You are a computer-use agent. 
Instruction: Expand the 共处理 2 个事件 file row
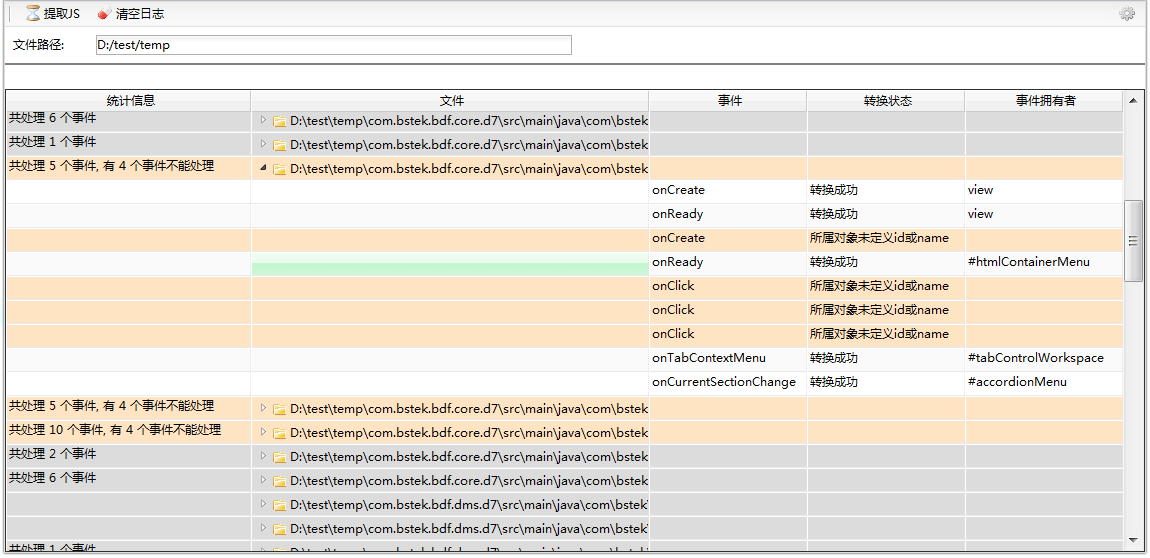coord(264,456)
